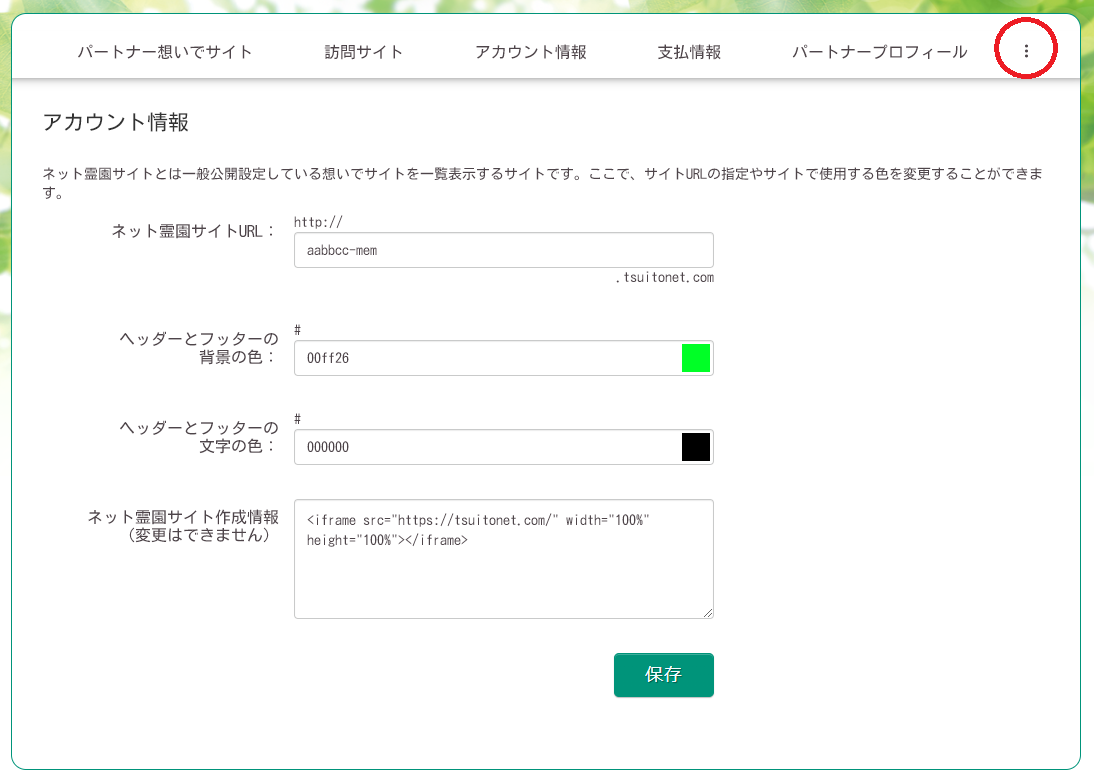This screenshot has width=1094, height=782.
Task: Click the ネット霊園サイトURL input field
Action: coord(503,251)
